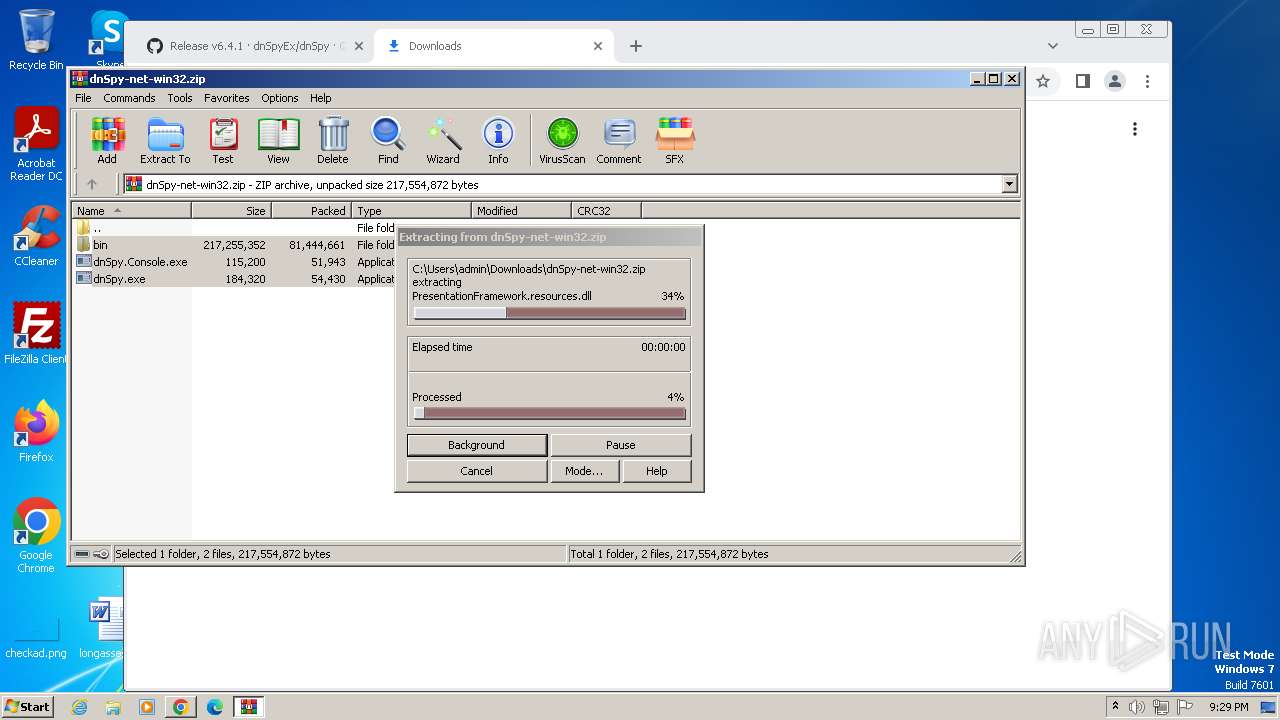The height and width of the screenshot is (720, 1280).
Task: Click the View file icon
Action: tap(278, 140)
